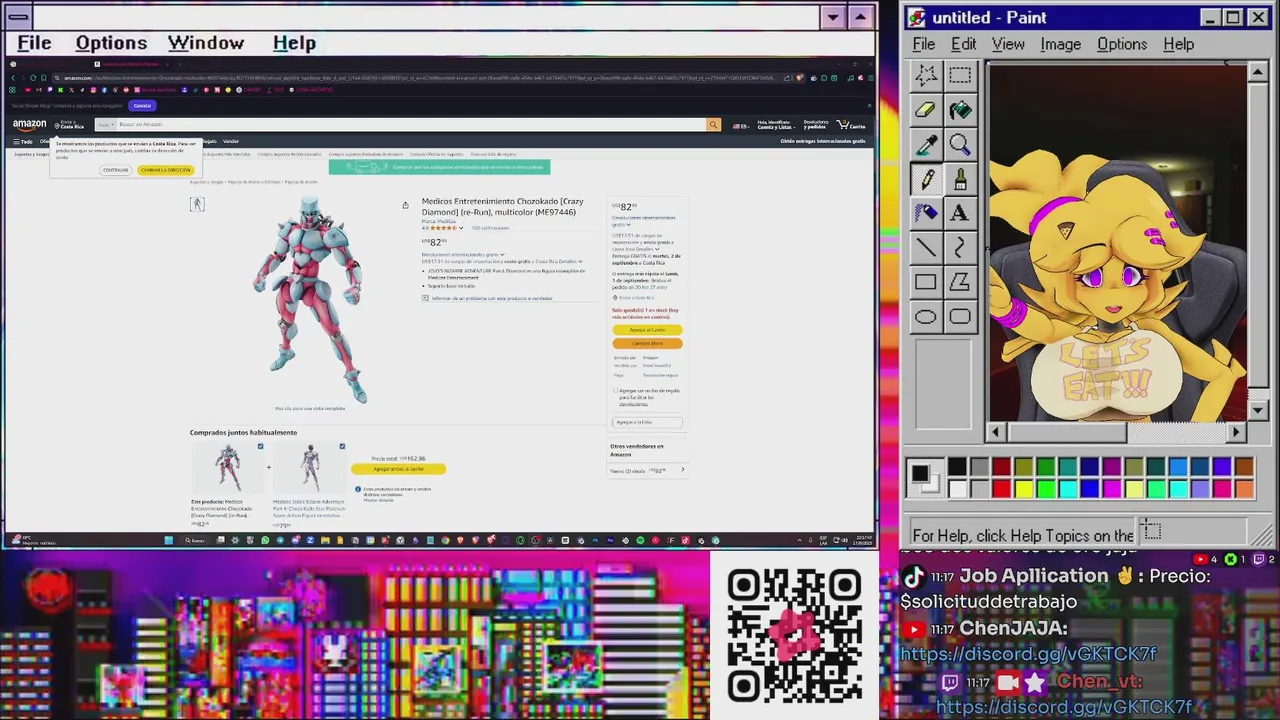
Task: Open the search category dropdown on Amazon
Action: (x=105, y=125)
